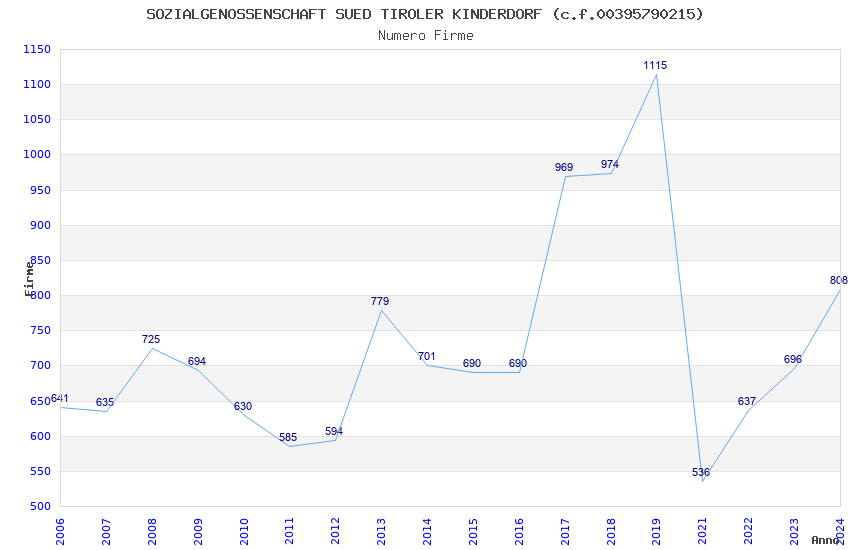The image size is (850, 550).
Task: Select y-axis value 1000
Action: [x=37, y=154]
